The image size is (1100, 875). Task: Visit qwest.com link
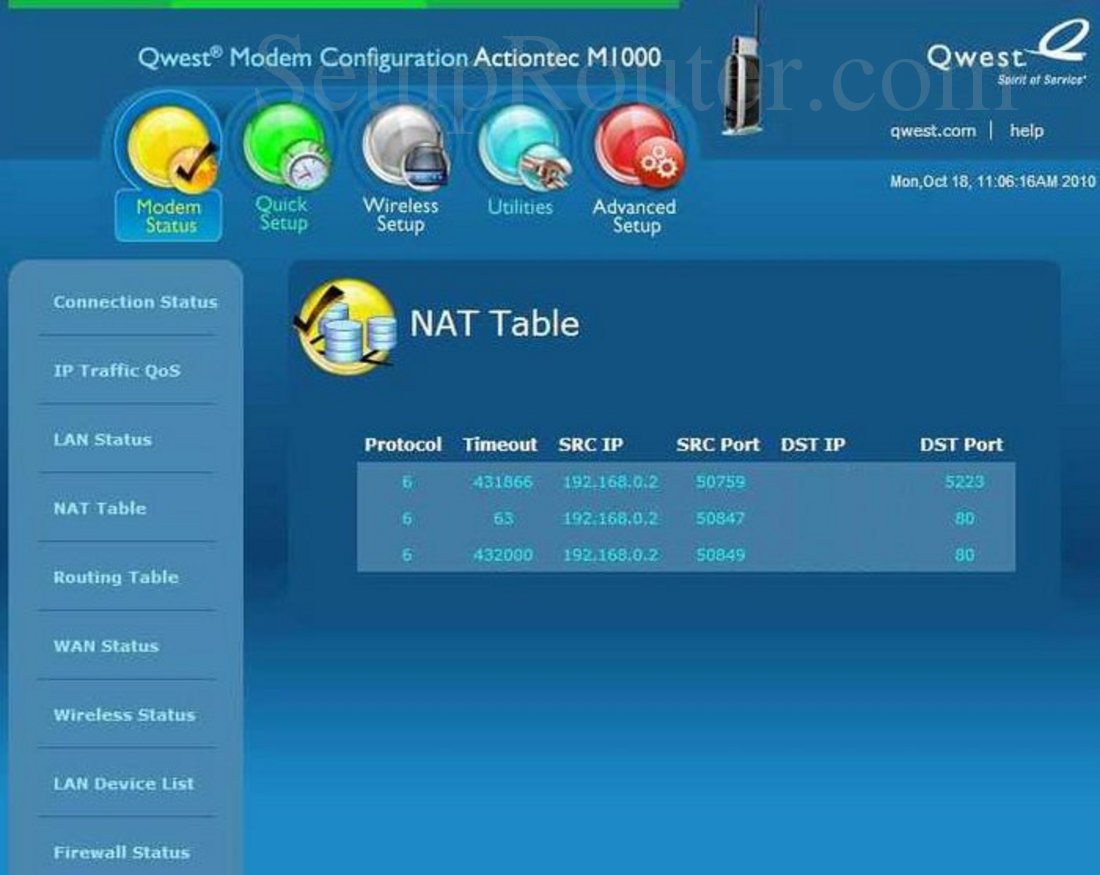pyautogui.click(x=933, y=131)
